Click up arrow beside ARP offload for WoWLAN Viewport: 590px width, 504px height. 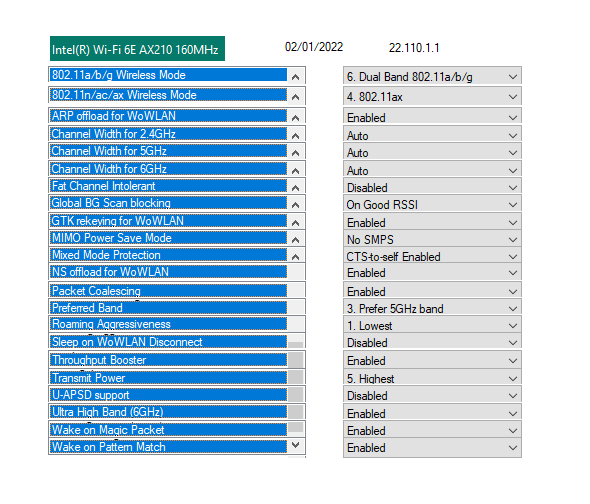tap(296, 117)
